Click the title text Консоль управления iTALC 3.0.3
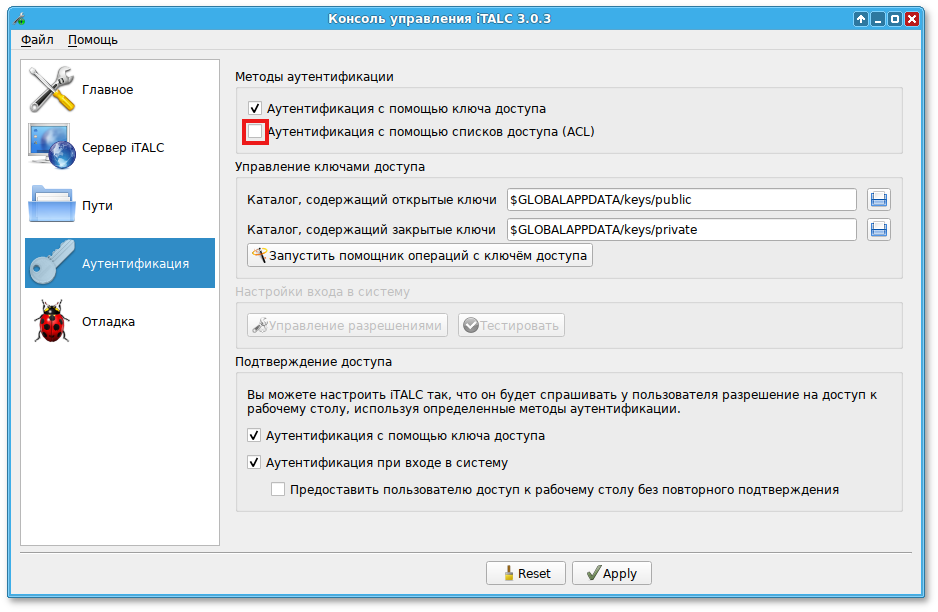Viewport: 938px width, 612px height. (440, 19)
